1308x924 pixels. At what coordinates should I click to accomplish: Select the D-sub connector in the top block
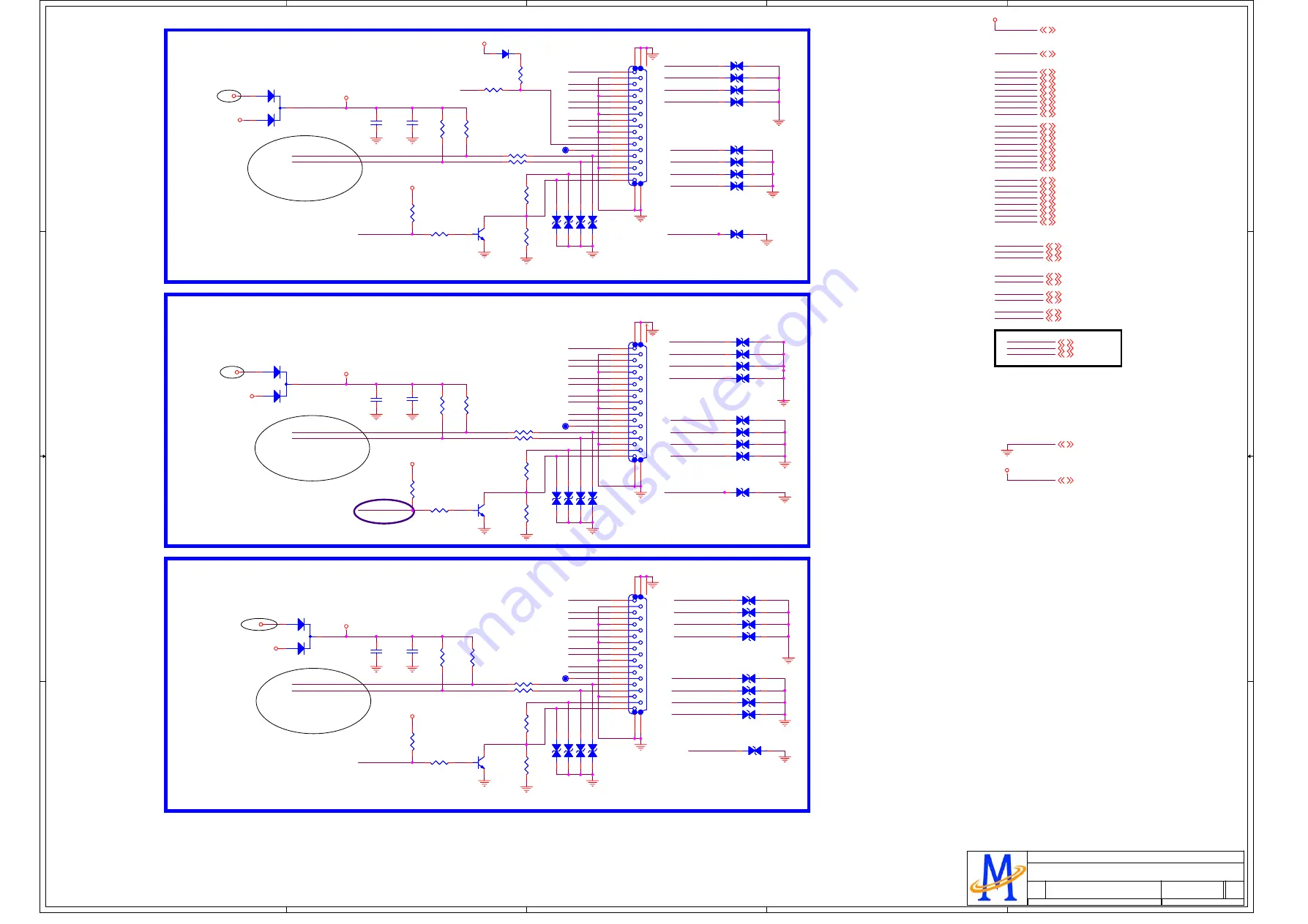(x=638, y=126)
